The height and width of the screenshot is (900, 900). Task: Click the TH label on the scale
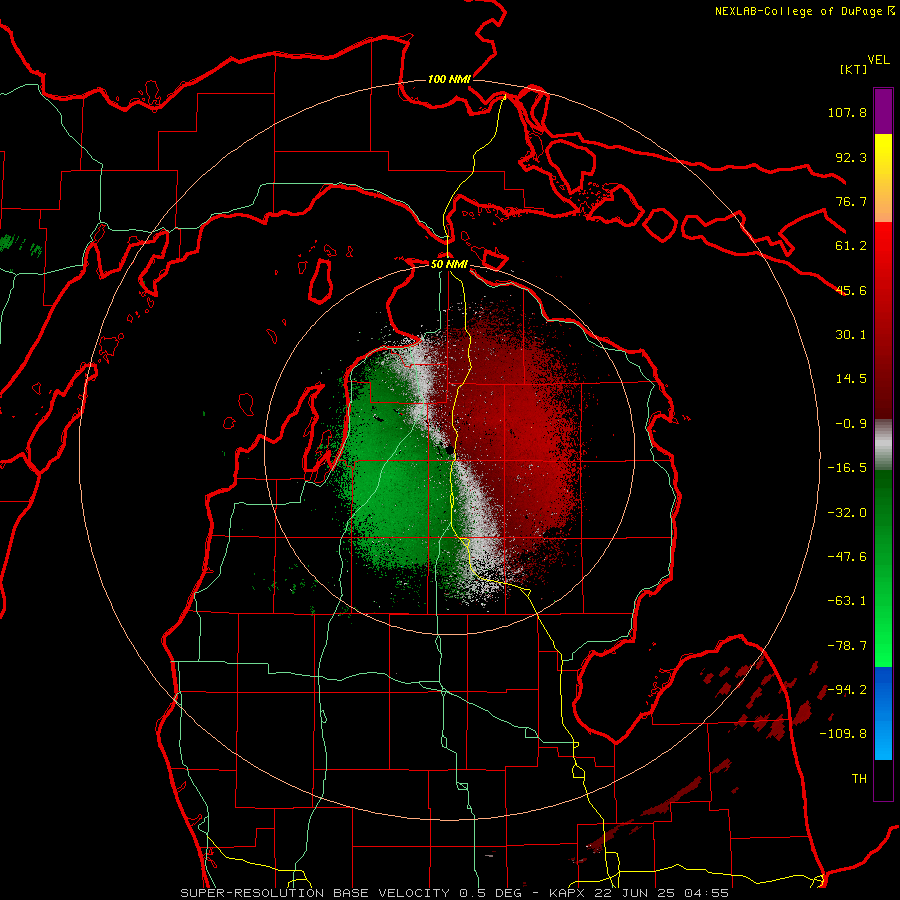coord(859,779)
